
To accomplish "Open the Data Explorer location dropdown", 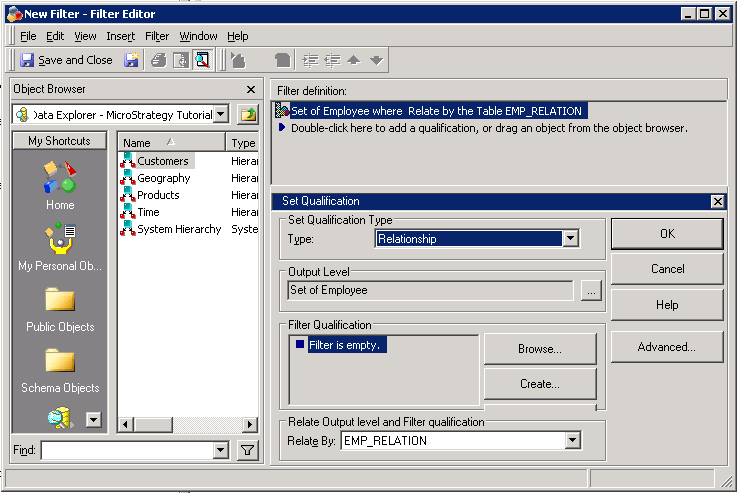I will point(221,114).
